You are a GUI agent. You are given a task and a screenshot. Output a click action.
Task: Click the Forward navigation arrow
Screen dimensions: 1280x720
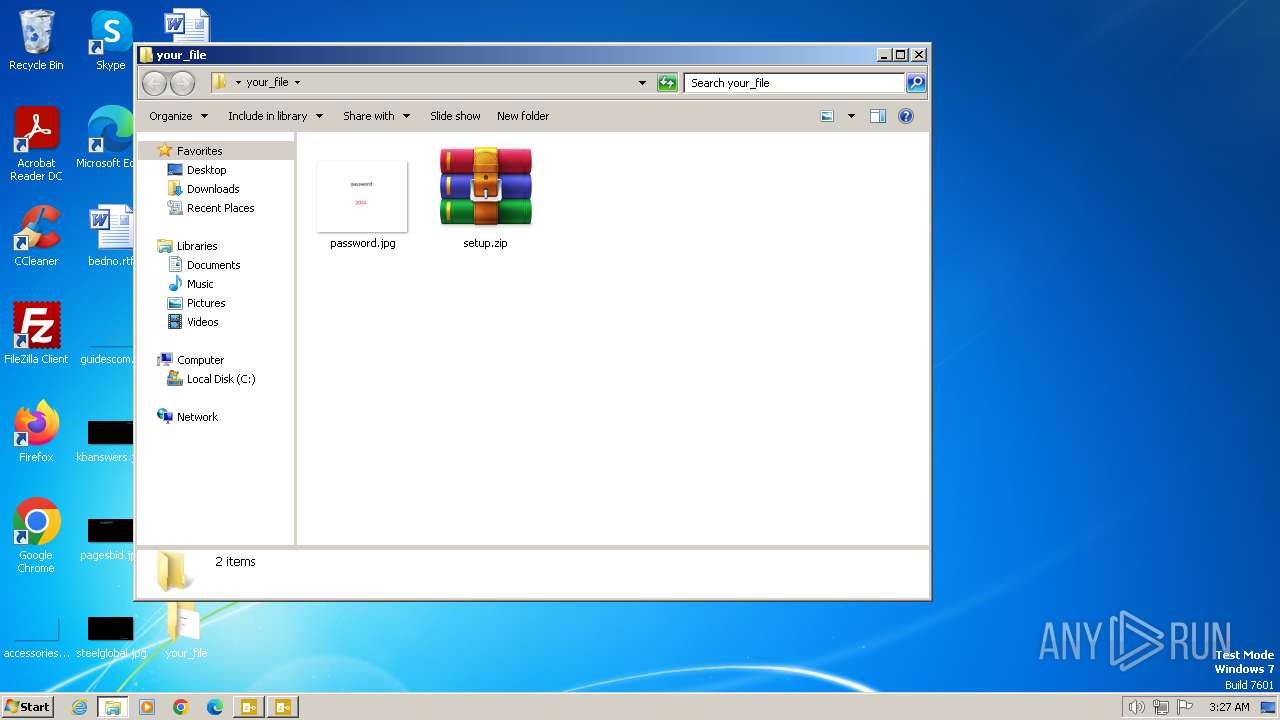(x=182, y=83)
